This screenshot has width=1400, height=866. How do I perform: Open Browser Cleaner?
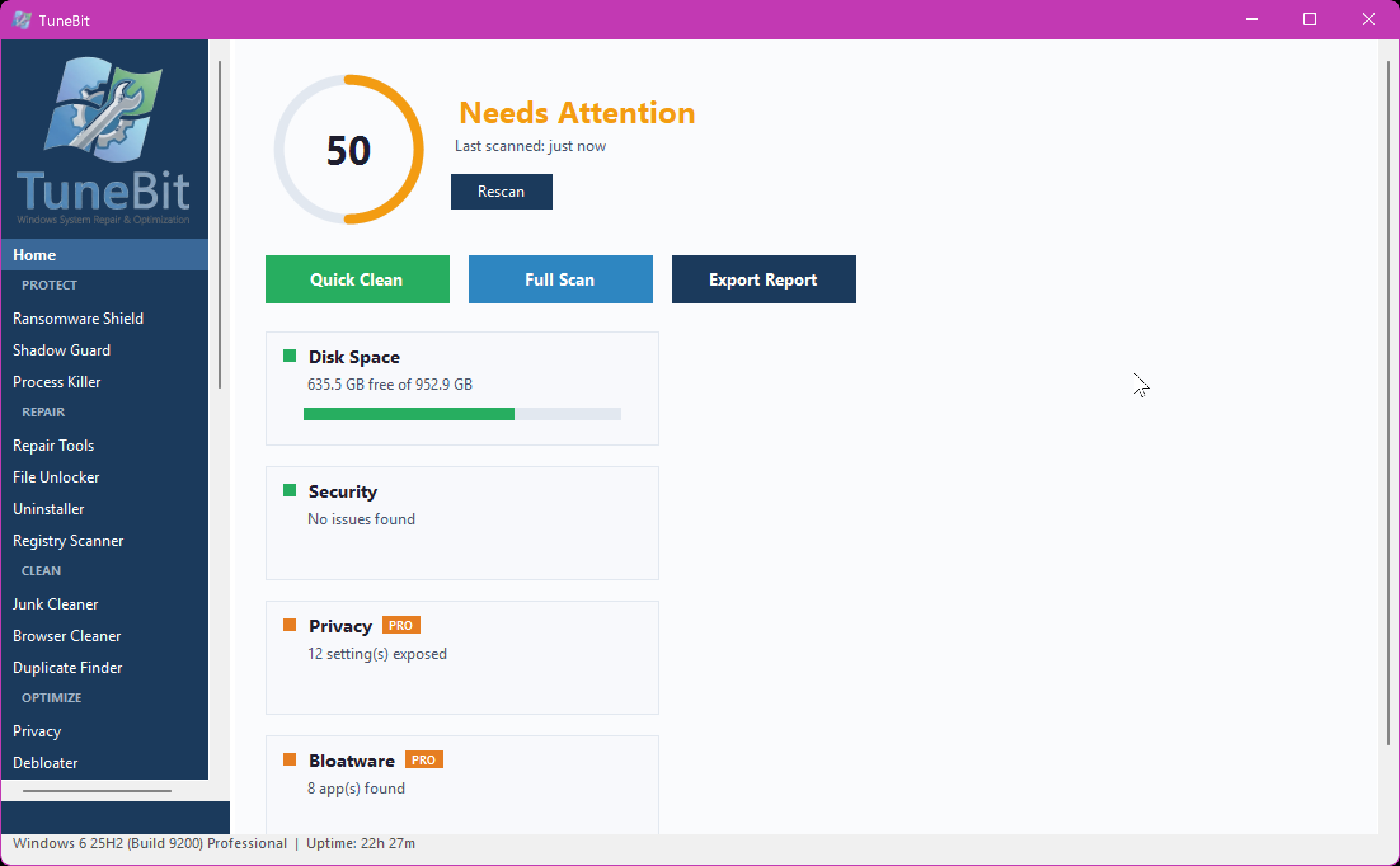(x=105, y=636)
